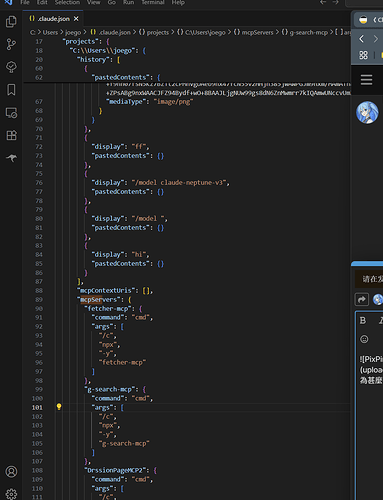383x500 pixels.
Task: Open the hamburger menu in right panel
Action: click(x=366, y=80)
